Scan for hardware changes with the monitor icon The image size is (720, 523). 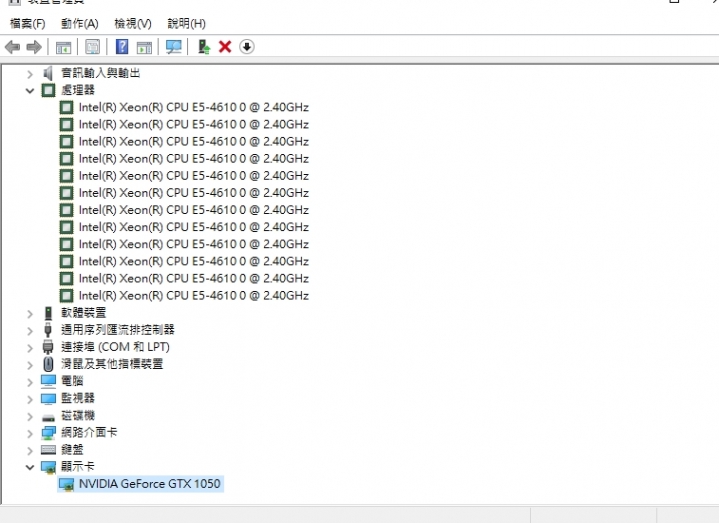tap(174, 47)
